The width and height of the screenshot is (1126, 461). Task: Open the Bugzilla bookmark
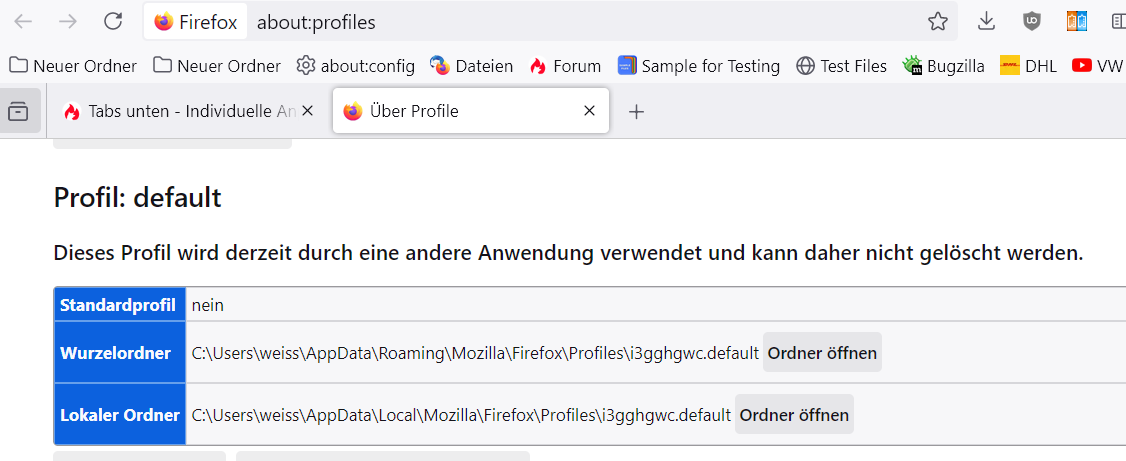pos(943,66)
